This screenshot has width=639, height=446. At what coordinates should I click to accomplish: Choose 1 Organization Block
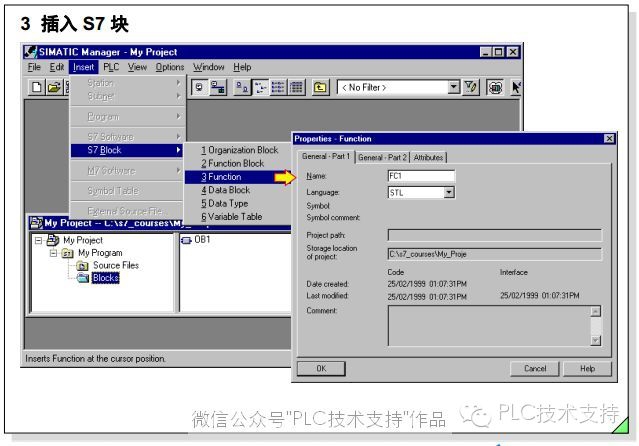click(240, 150)
